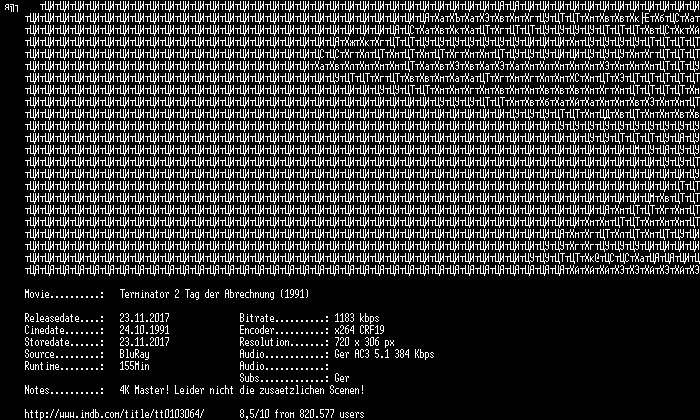Click the Cinedate value 24.10.1991
Screen dimensions: 700x420
(144, 330)
